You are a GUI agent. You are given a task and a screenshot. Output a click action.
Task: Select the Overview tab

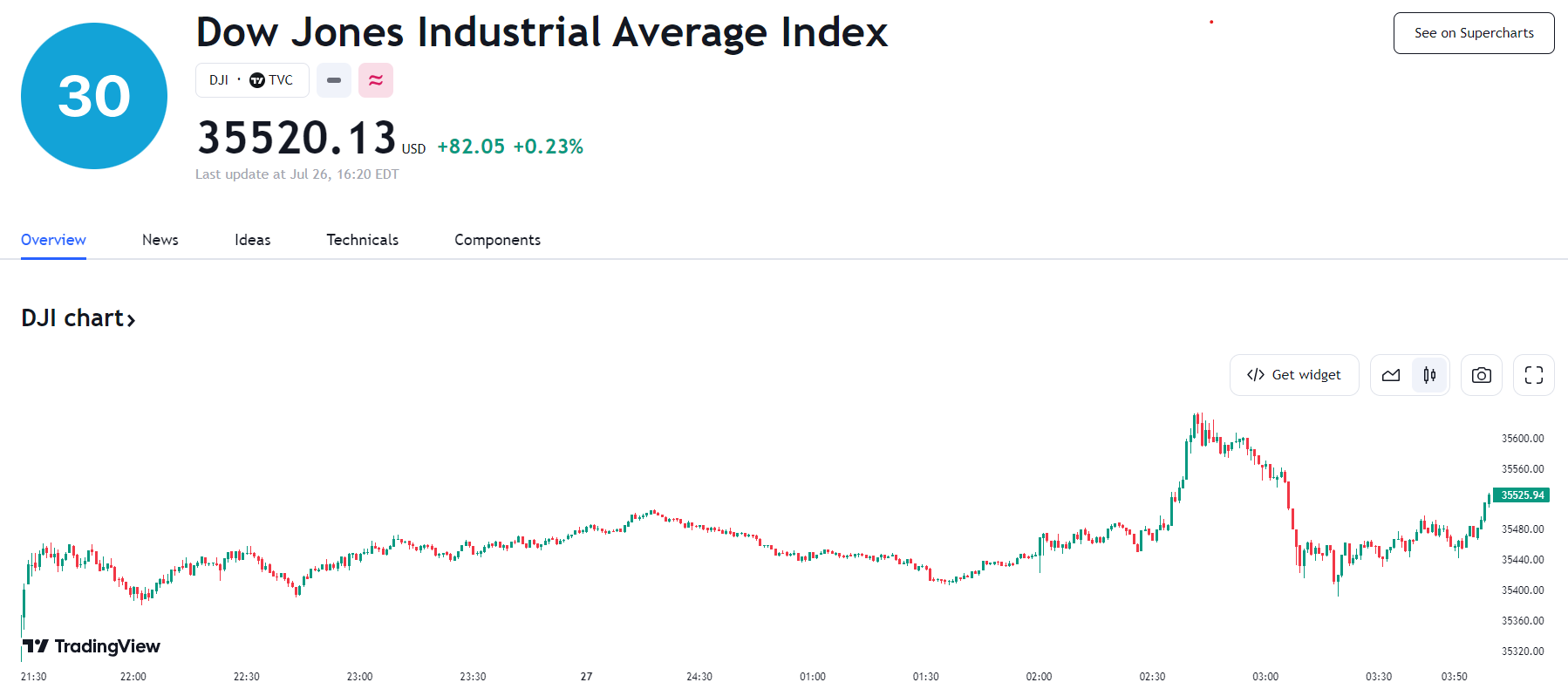point(53,240)
